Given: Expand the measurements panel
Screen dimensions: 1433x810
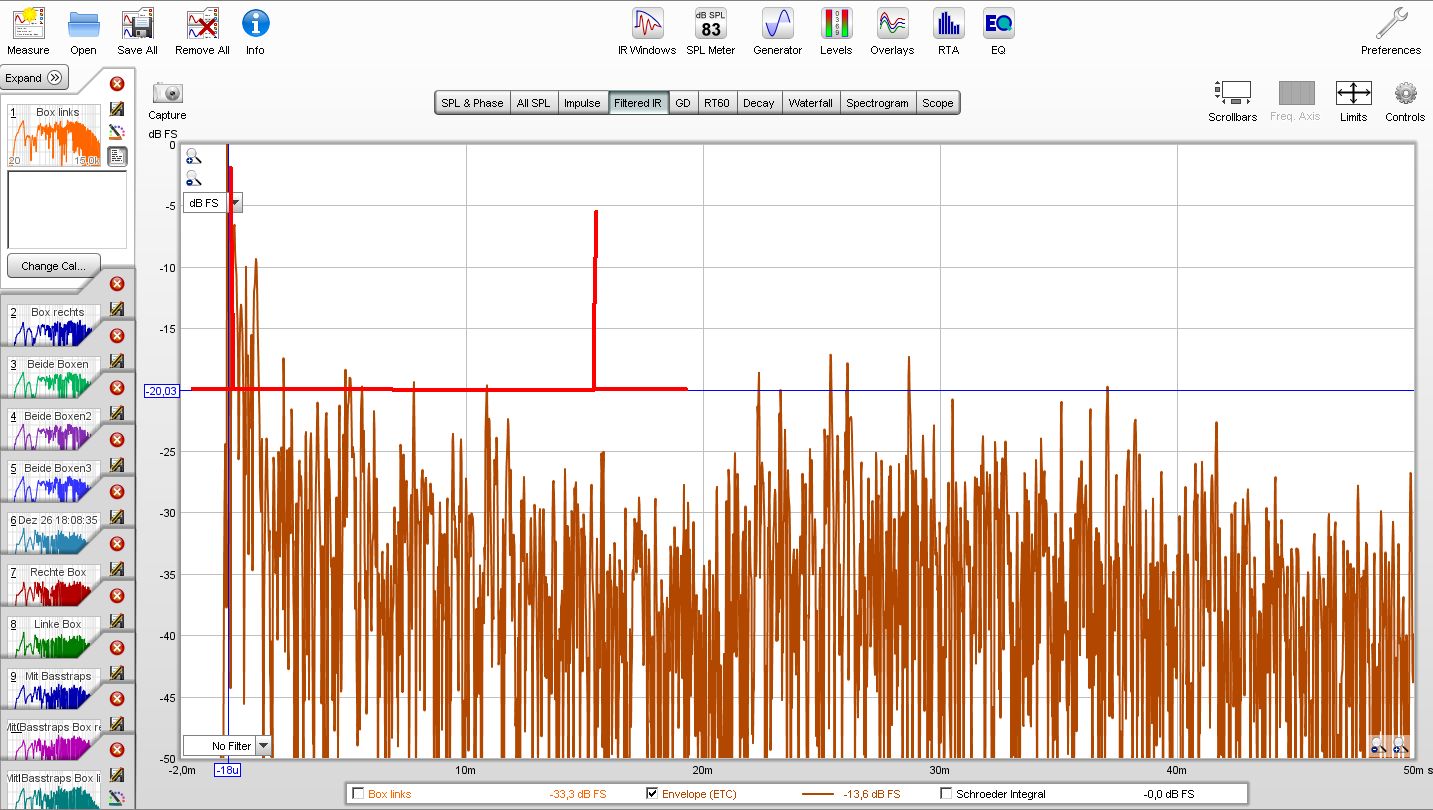Looking at the screenshot, I should point(34,78).
